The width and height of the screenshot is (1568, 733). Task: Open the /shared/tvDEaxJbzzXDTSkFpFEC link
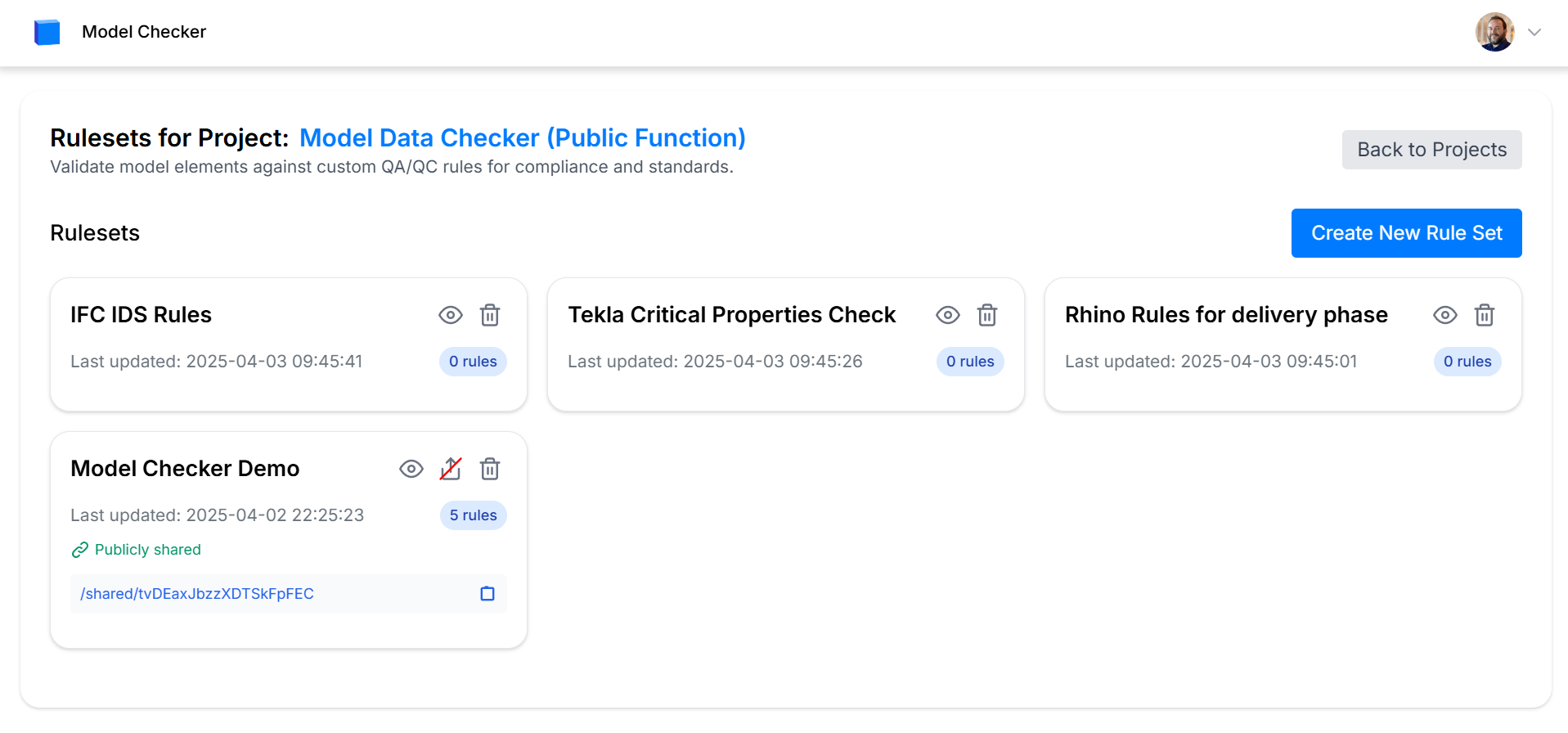coord(197,594)
